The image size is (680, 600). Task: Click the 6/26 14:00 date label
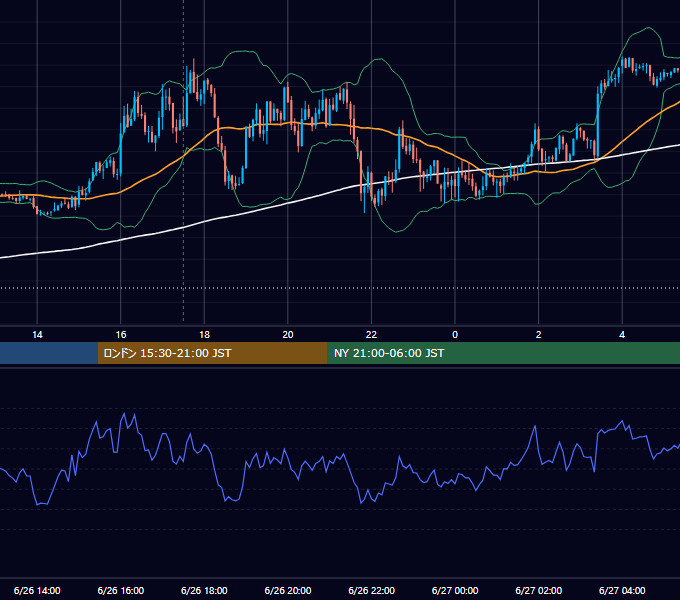tap(37, 590)
